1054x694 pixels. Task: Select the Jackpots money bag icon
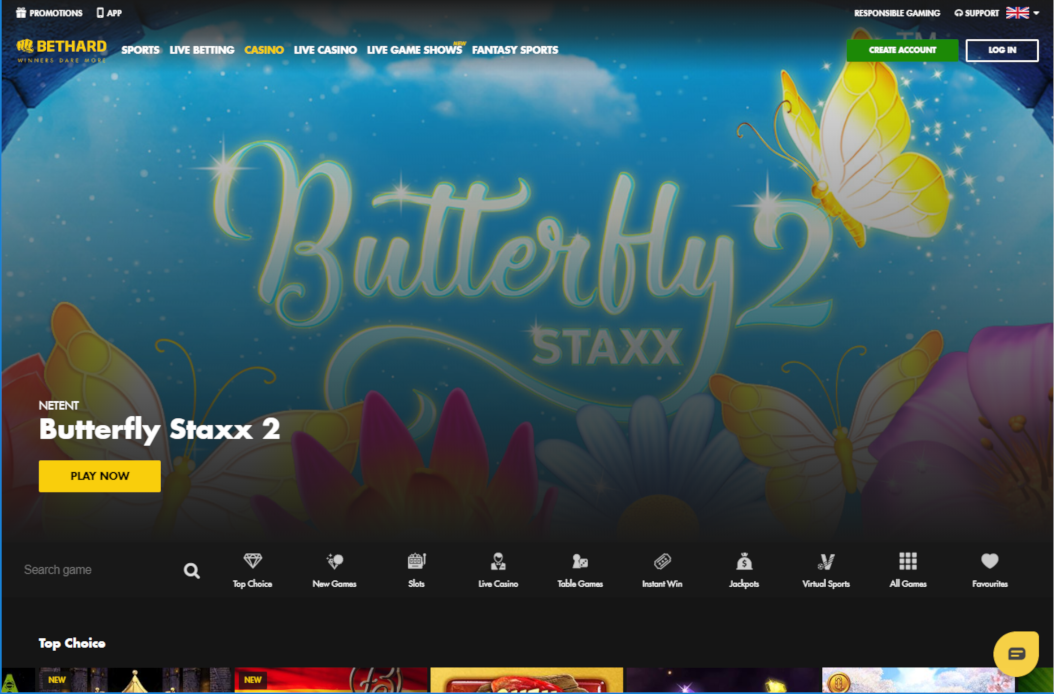point(744,570)
